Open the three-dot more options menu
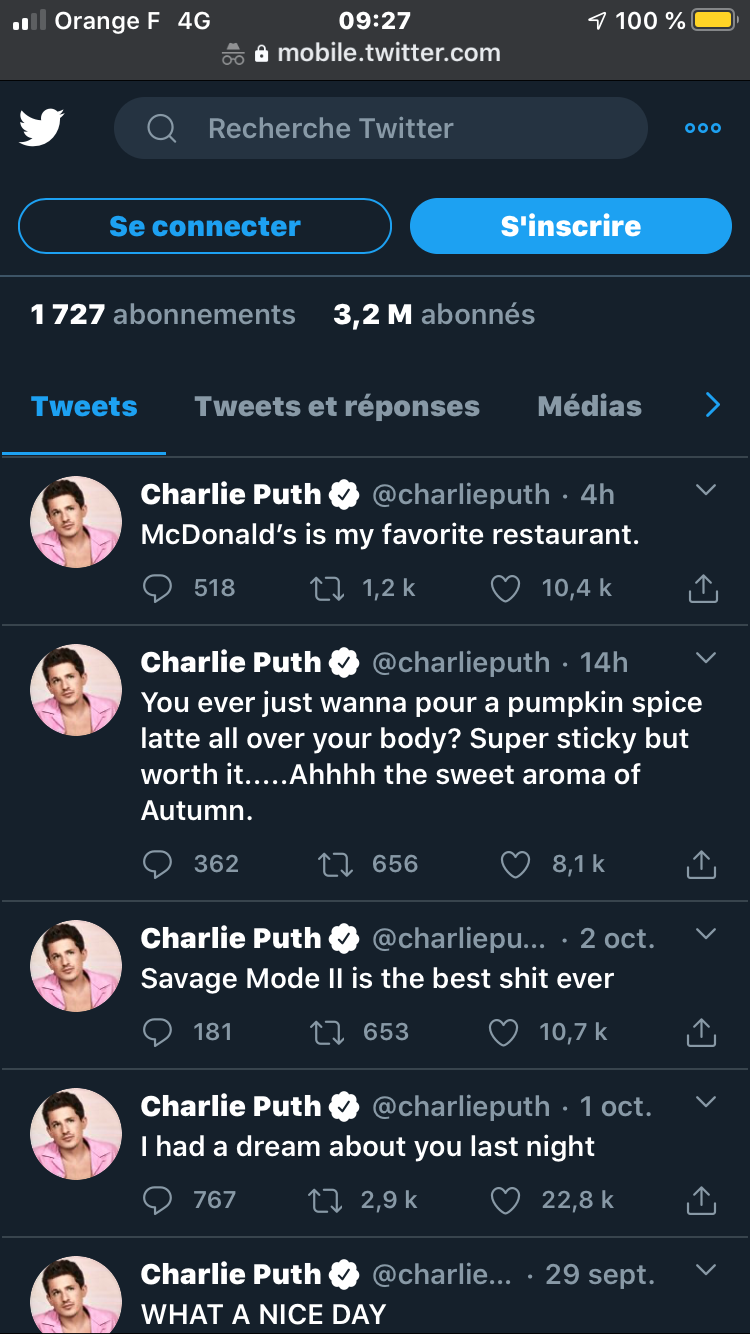Screen dimensions: 750x1334 coord(702,128)
